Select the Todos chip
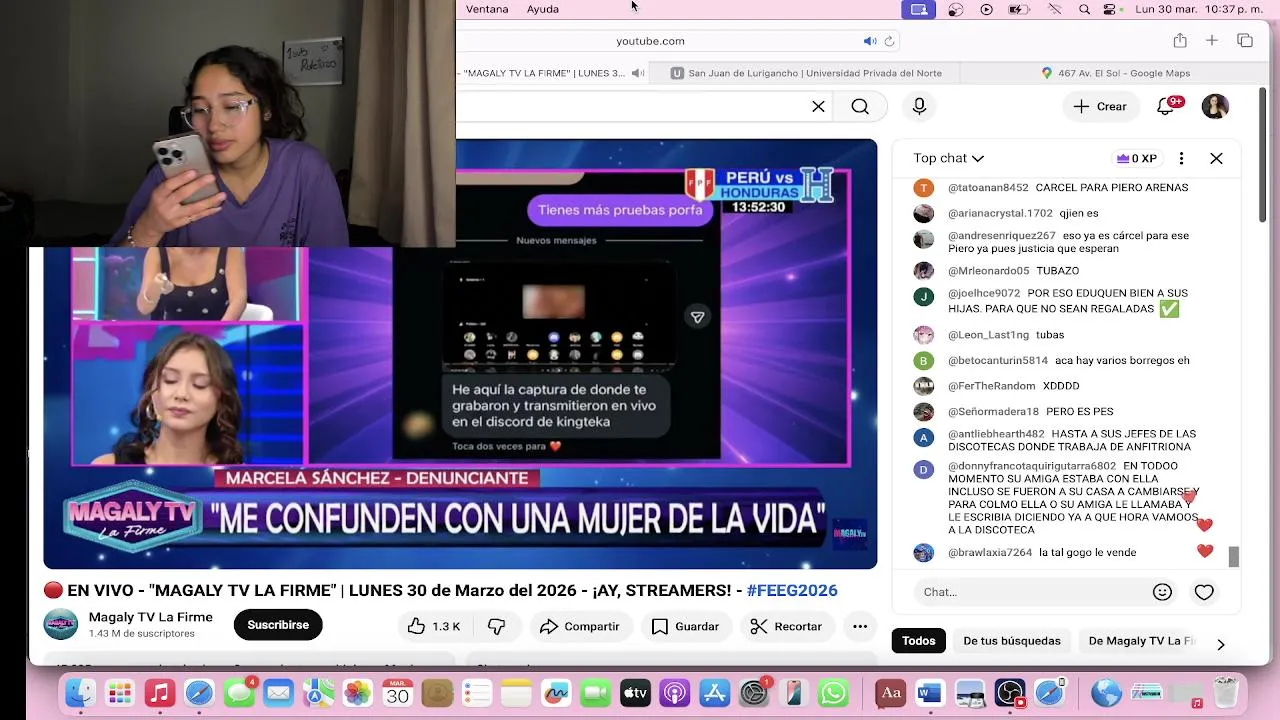This screenshot has width=1280, height=720. pyautogui.click(x=918, y=641)
